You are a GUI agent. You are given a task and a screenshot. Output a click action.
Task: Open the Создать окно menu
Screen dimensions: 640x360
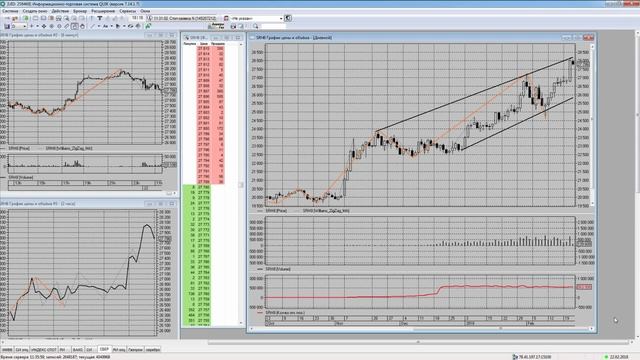35,11
